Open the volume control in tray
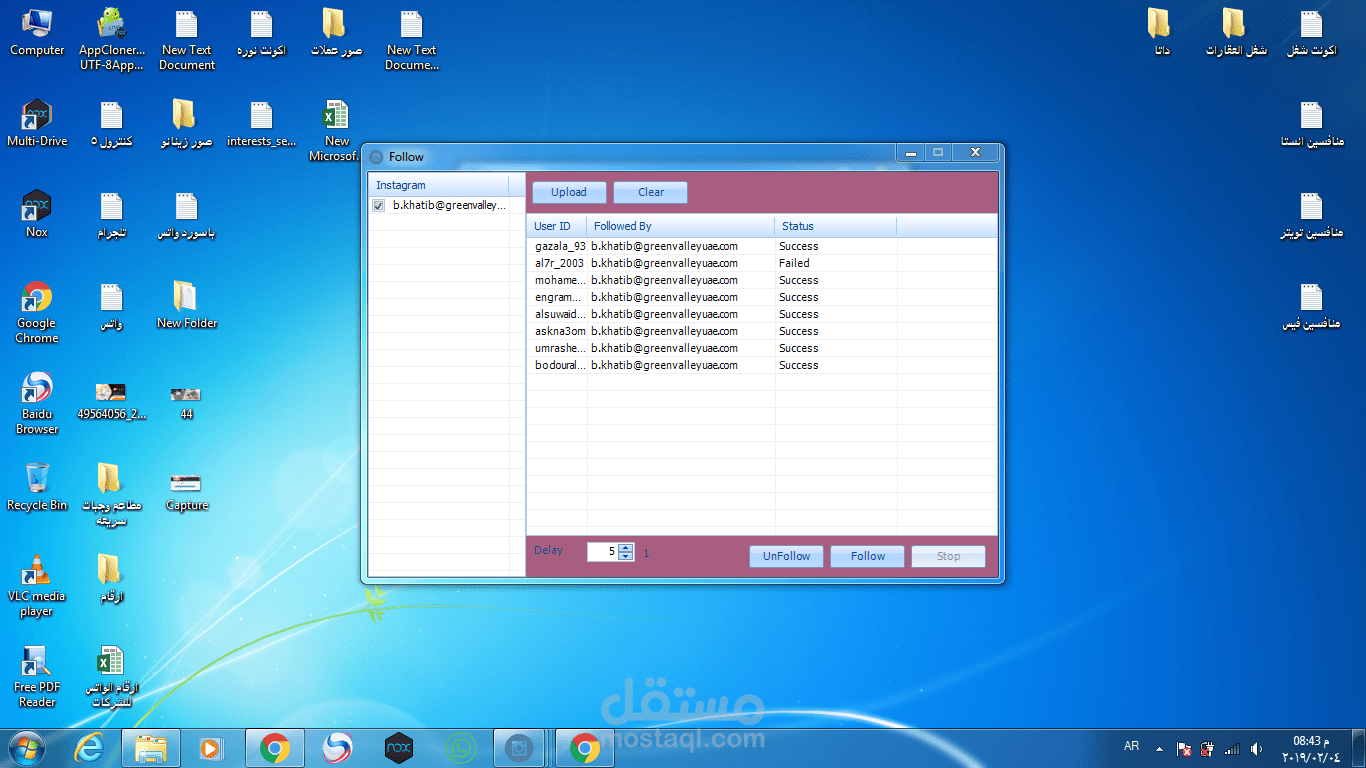 coord(1256,749)
